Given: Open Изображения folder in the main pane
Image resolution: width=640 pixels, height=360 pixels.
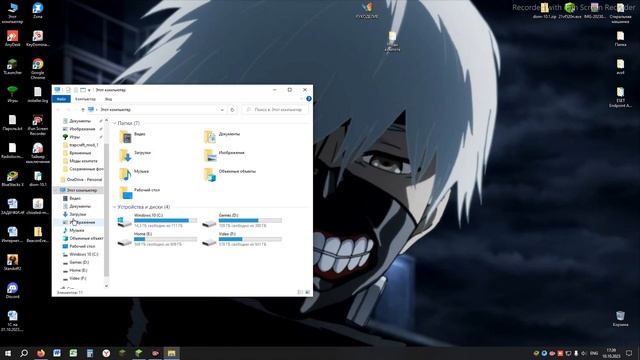Looking at the screenshot, I should 224,155.
